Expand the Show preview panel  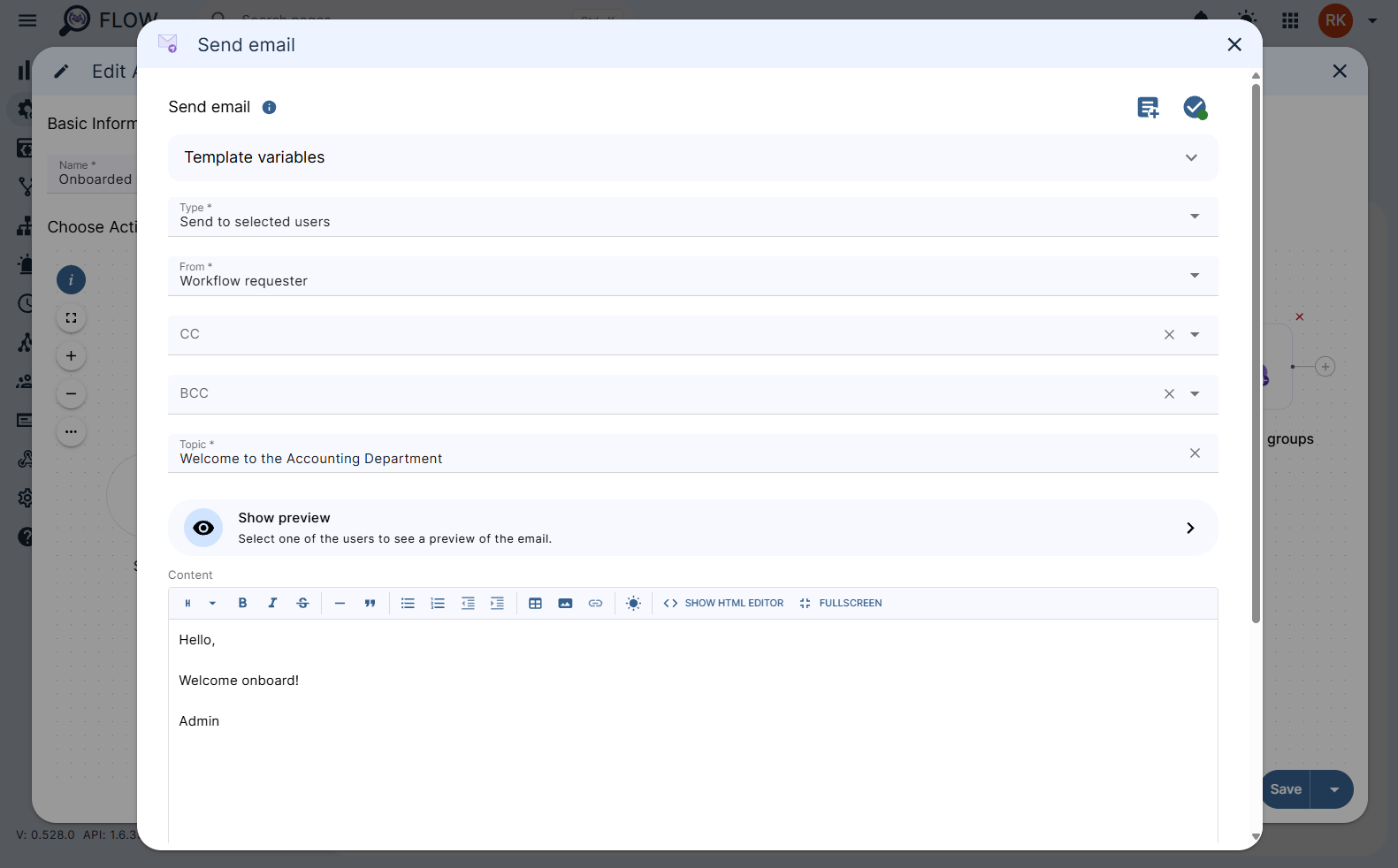(x=693, y=529)
